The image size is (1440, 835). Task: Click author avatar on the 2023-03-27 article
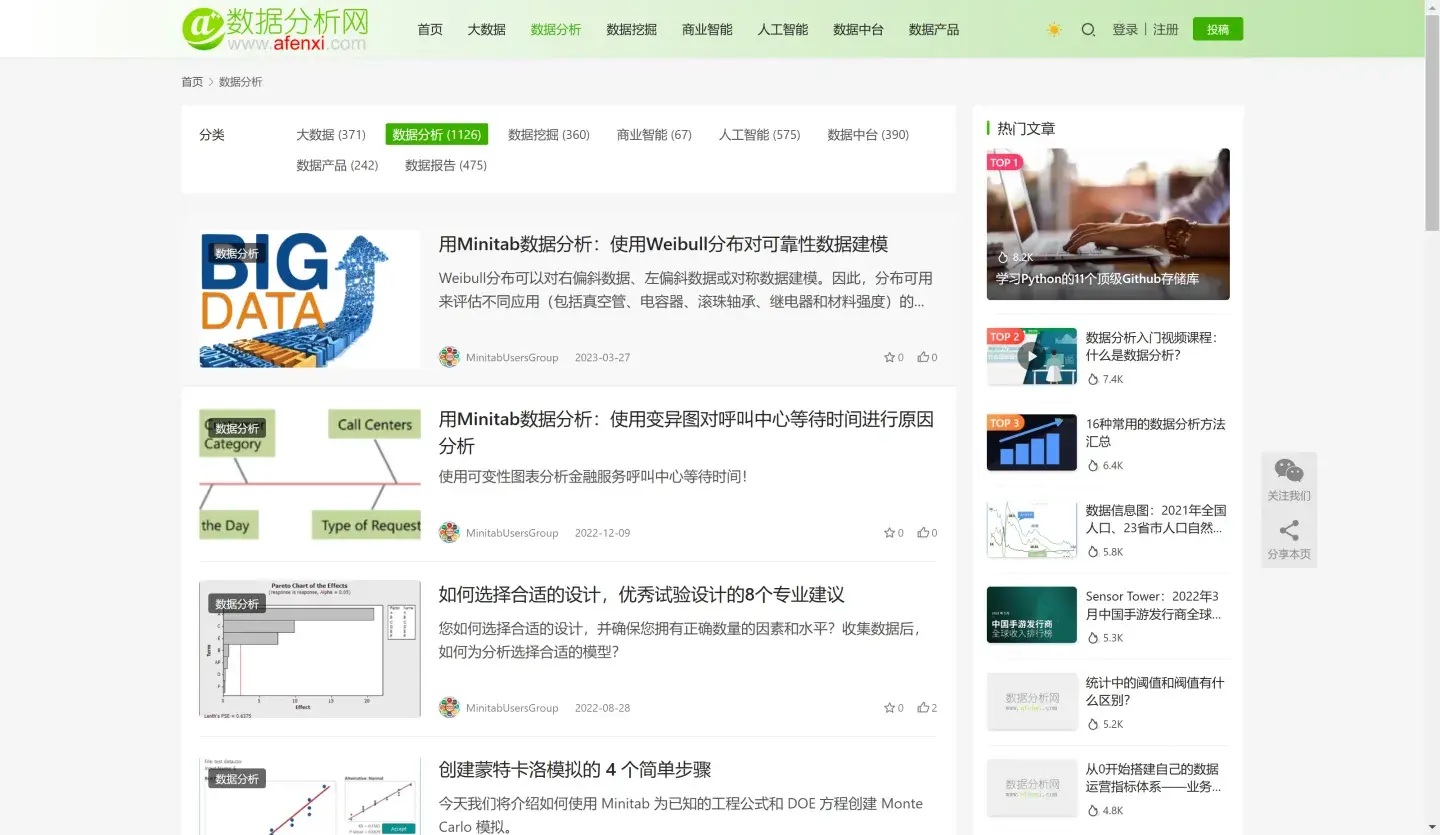(x=449, y=357)
